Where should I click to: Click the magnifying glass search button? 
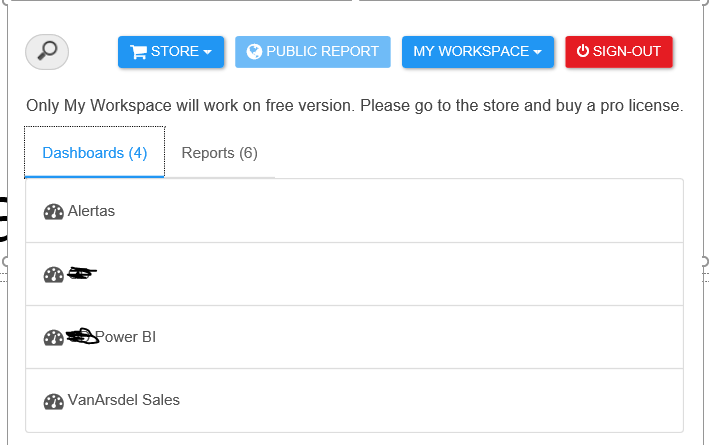[47, 52]
